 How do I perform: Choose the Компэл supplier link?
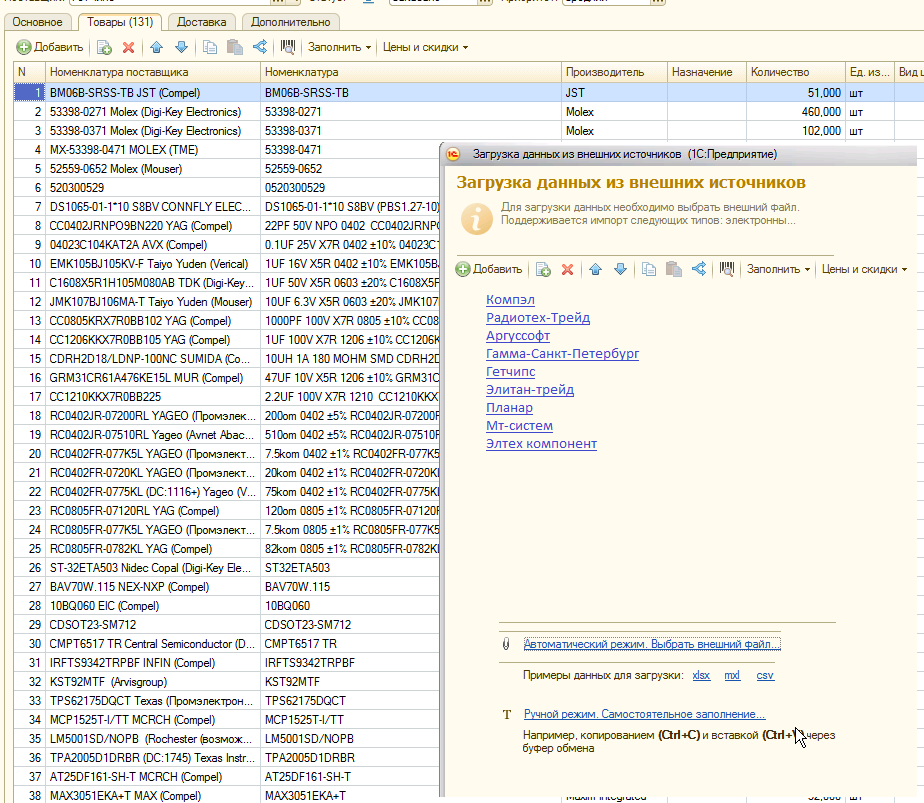(510, 300)
